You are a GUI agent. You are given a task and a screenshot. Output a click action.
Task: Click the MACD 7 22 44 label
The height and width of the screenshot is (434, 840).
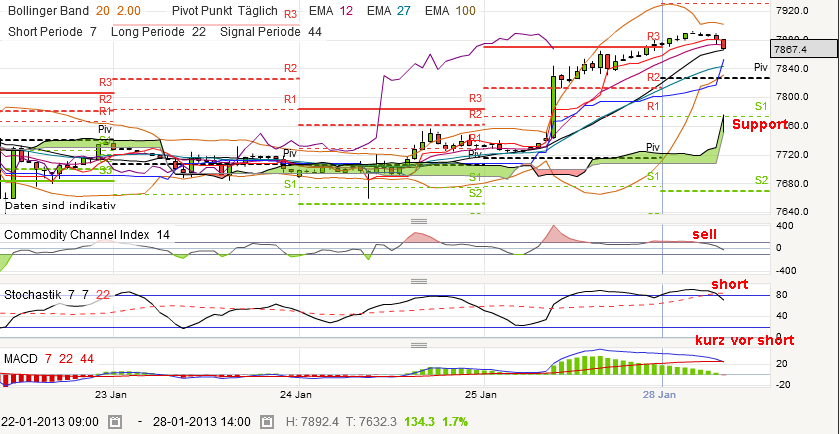tap(49, 358)
